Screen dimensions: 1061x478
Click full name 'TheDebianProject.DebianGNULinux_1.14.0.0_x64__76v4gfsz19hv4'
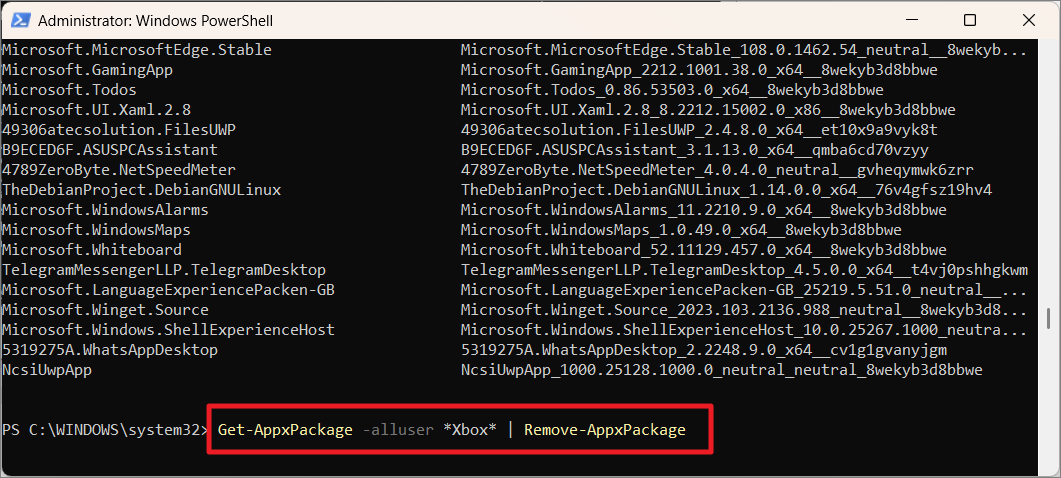pos(726,190)
